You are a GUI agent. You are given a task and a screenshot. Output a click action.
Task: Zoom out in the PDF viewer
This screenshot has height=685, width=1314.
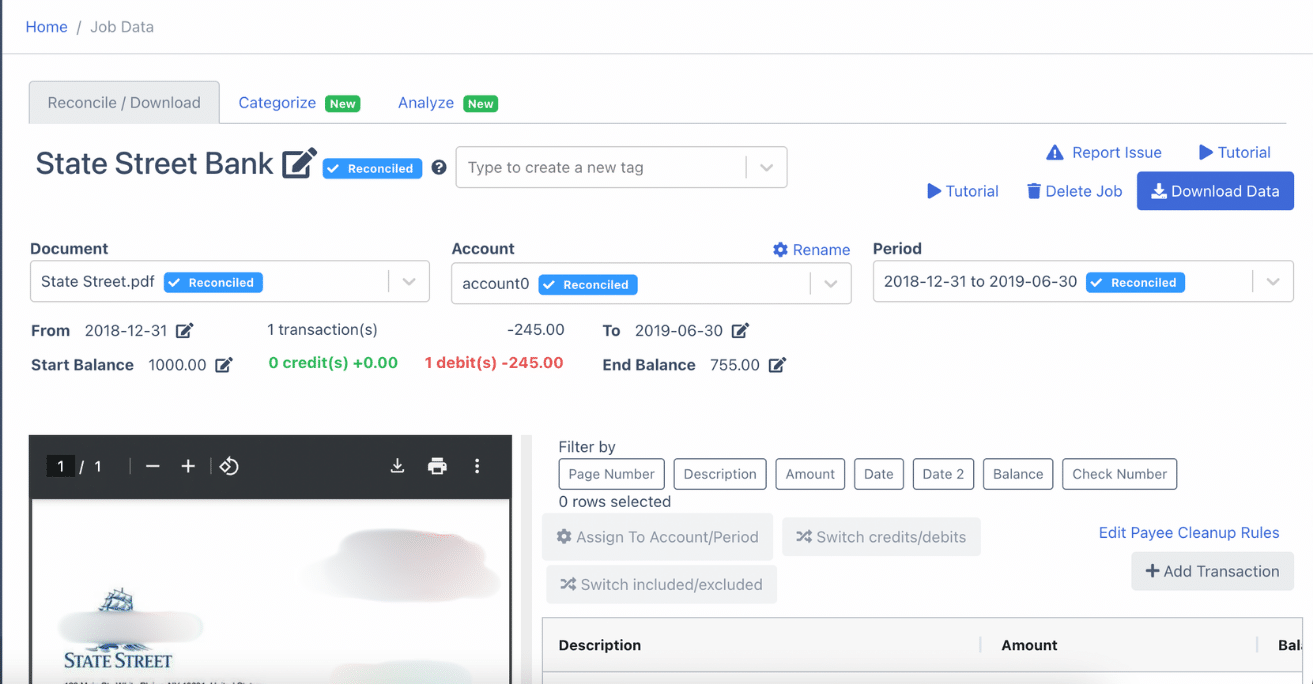point(153,466)
